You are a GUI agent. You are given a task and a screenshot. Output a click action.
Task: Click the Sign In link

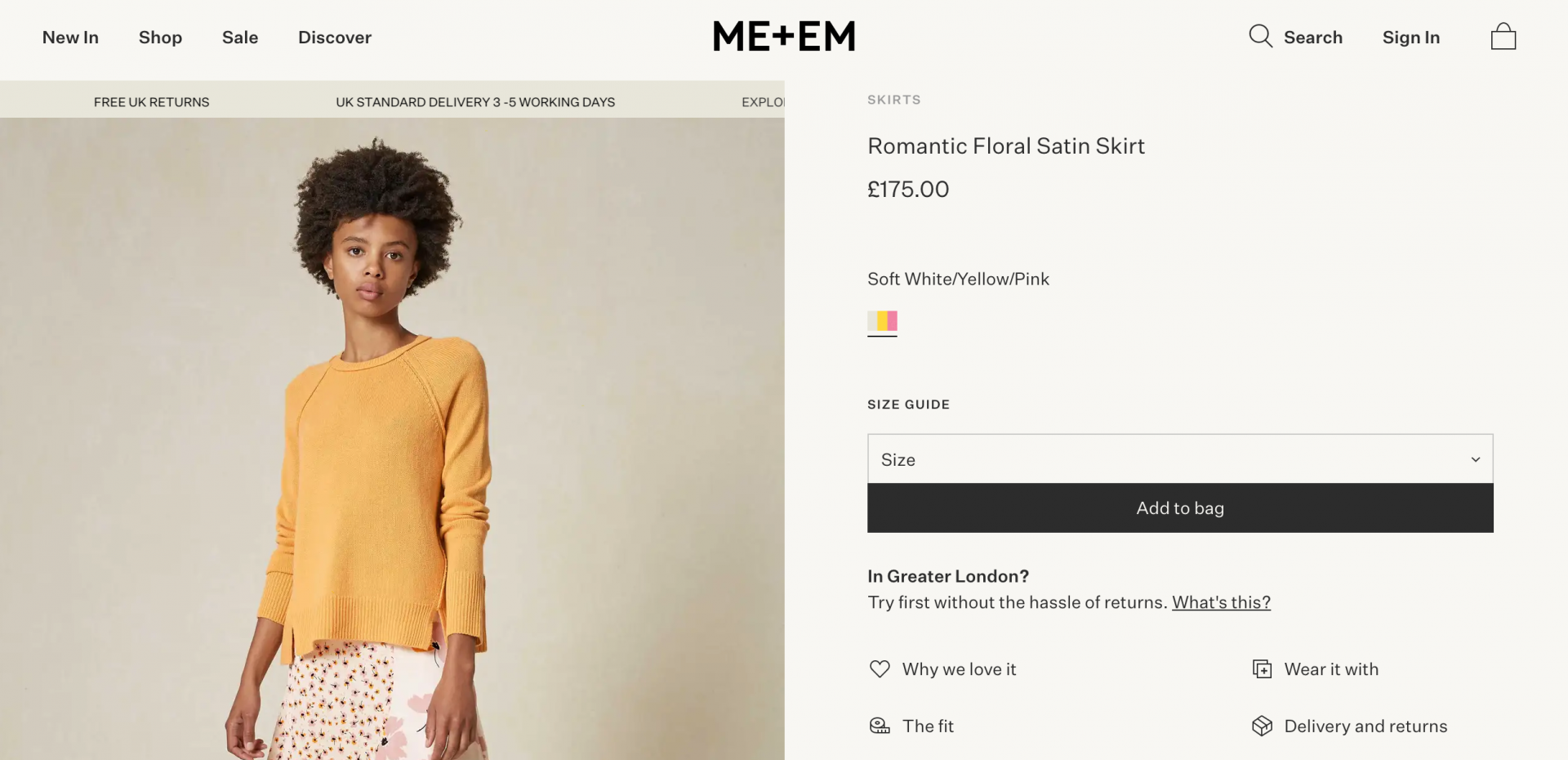point(1410,38)
